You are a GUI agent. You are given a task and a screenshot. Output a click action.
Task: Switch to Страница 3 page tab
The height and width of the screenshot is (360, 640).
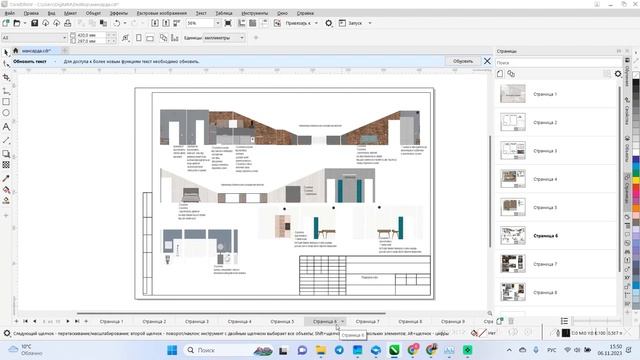[197, 322]
